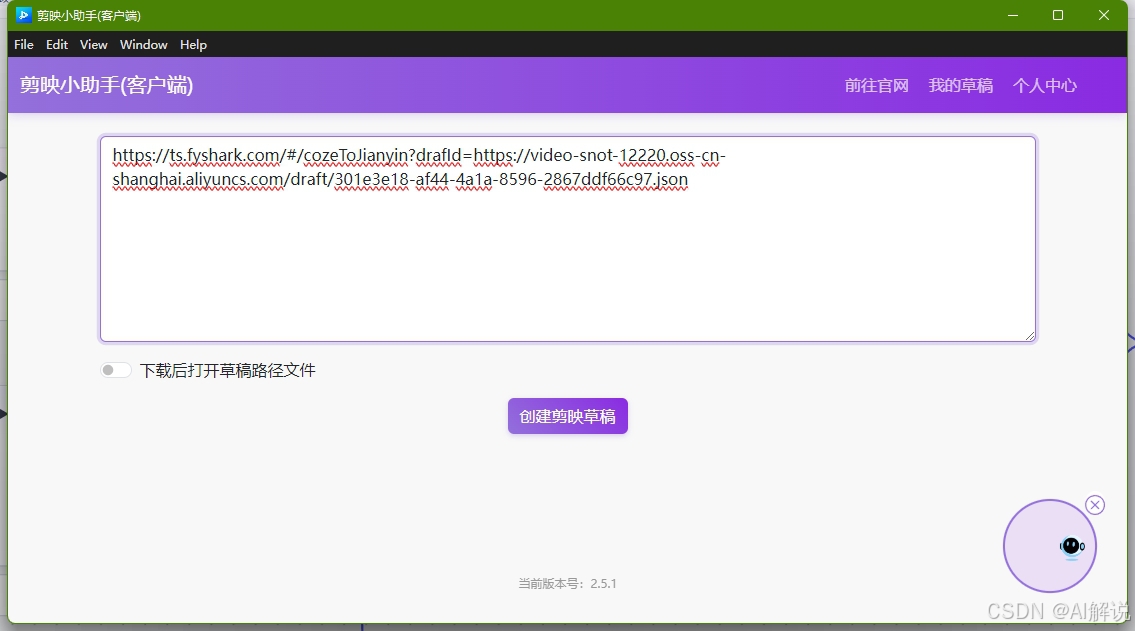Open the floating robot assistant bubble
Viewport: 1135px width, 631px height.
point(1050,546)
